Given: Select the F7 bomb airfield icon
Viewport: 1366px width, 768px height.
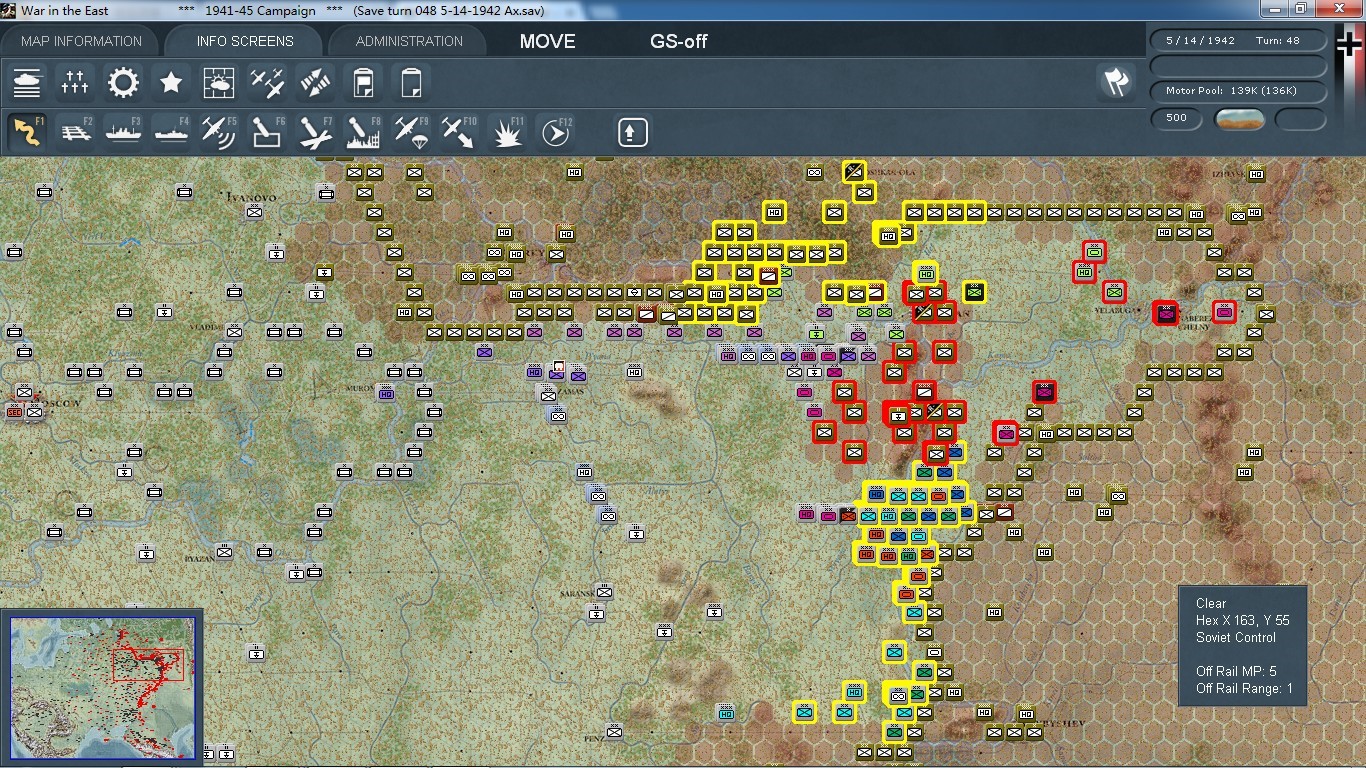Looking at the screenshot, I should tap(315, 132).
